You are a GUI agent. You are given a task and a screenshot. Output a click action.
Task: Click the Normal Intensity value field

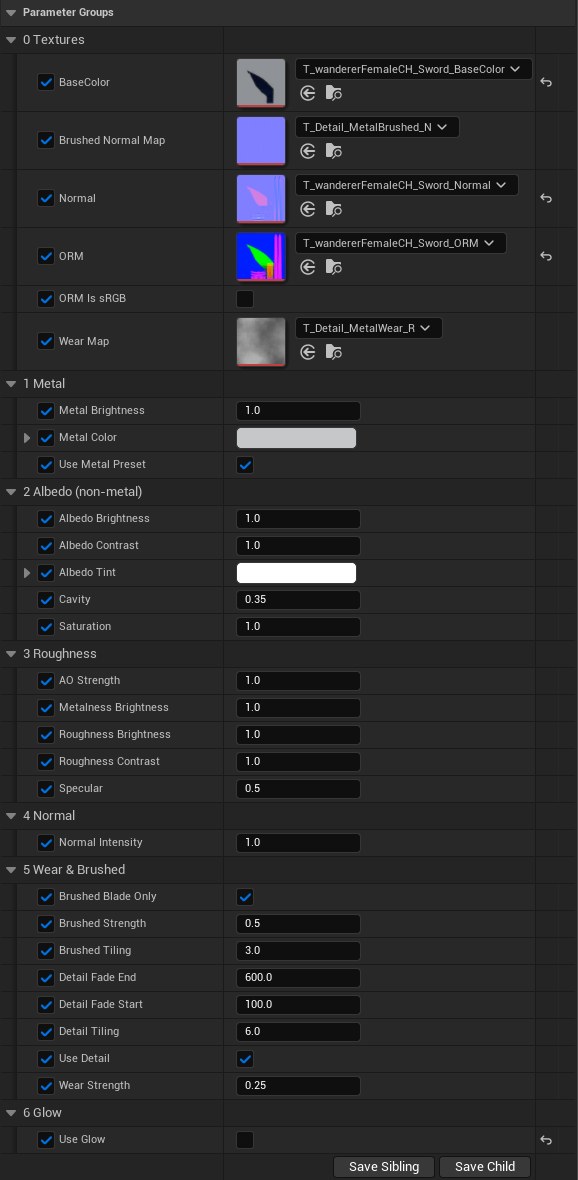click(298, 843)
